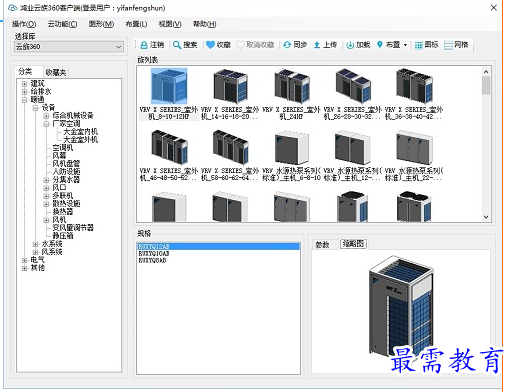
Task: Open the 帮助(H) menu
Action: (205, 24)
